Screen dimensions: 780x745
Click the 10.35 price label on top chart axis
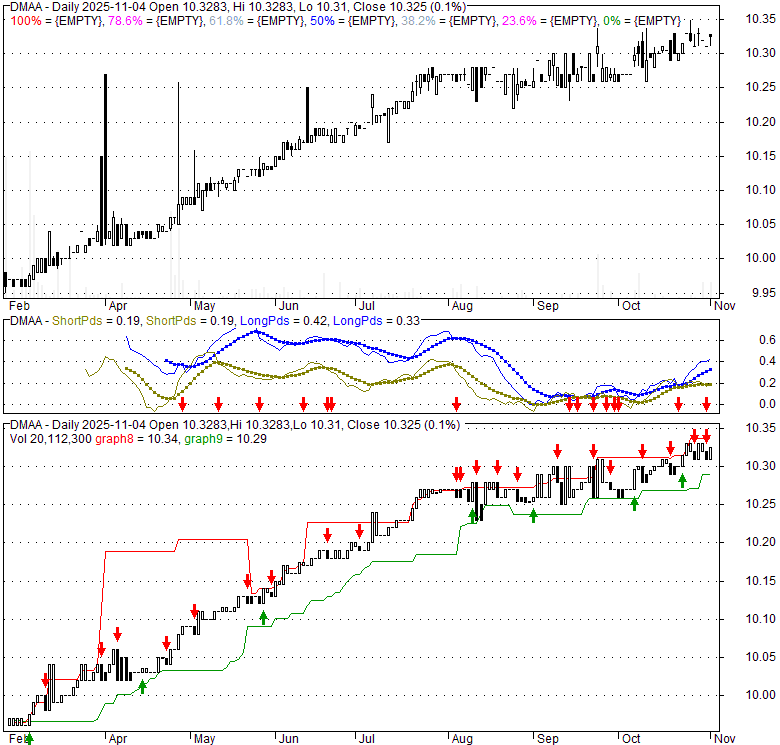click(760, 19)
